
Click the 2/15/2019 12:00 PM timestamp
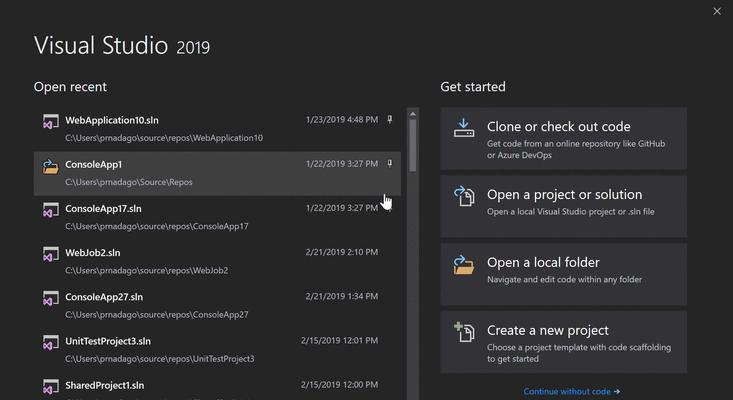pos(339,385)
